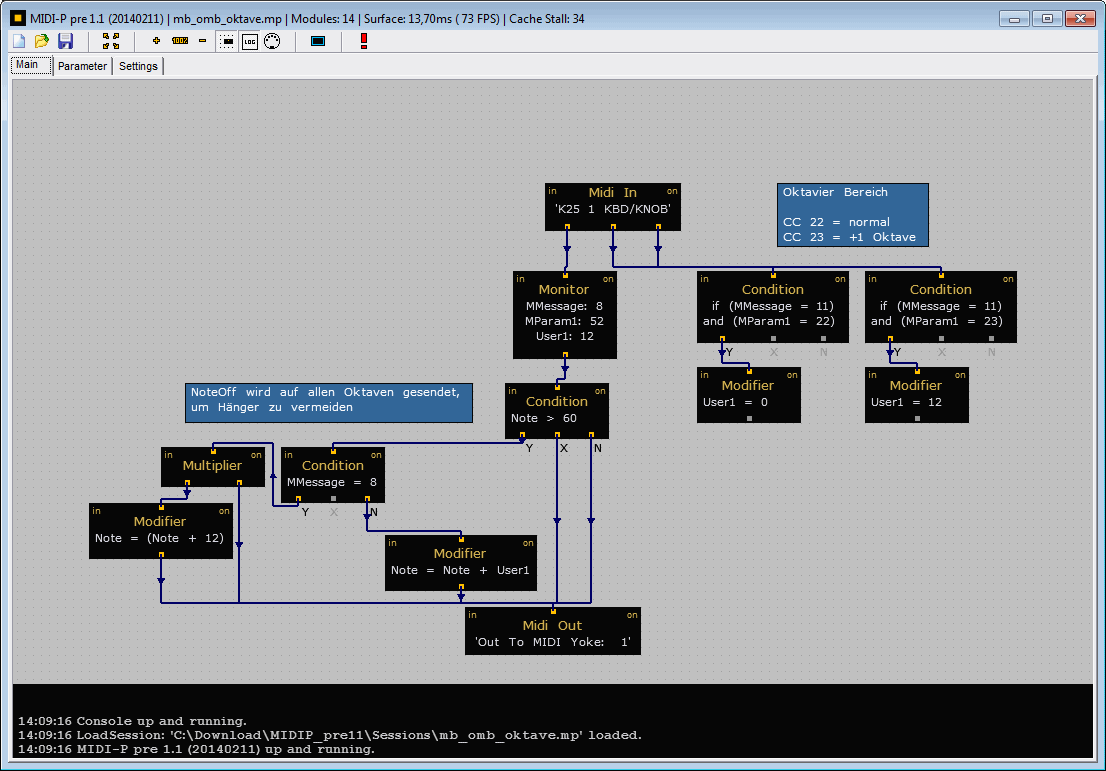The height and width of the screenshot is (771, 1106).
Task: Reset zoom with the 100% icon
Action: click(180, 41)
